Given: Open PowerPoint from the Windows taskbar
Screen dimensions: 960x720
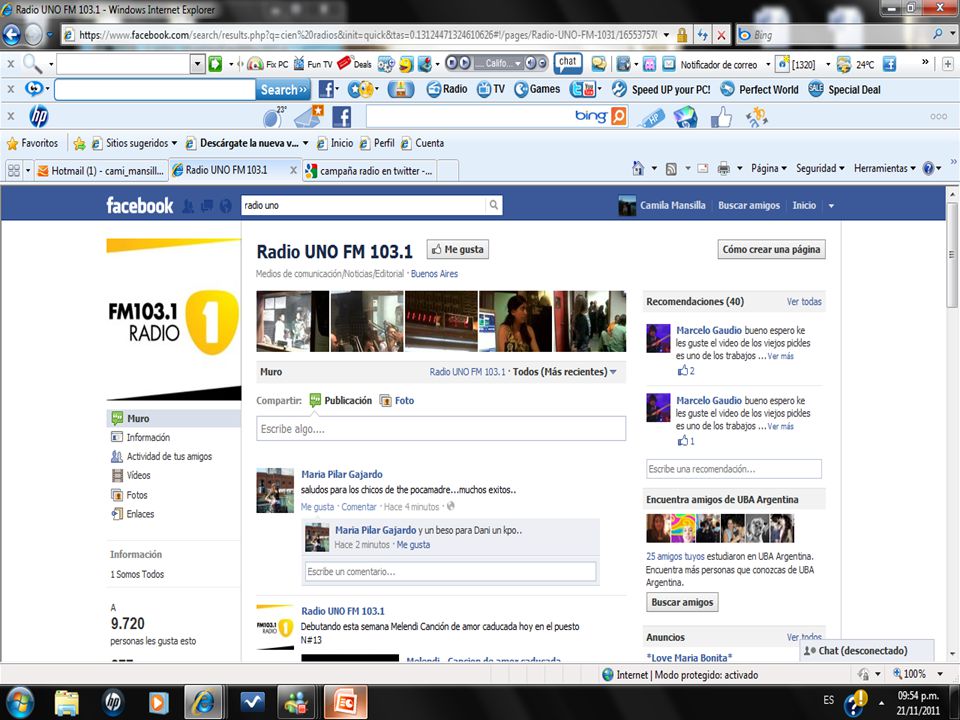Looking at the screenshot, I should tap(346, 702).
